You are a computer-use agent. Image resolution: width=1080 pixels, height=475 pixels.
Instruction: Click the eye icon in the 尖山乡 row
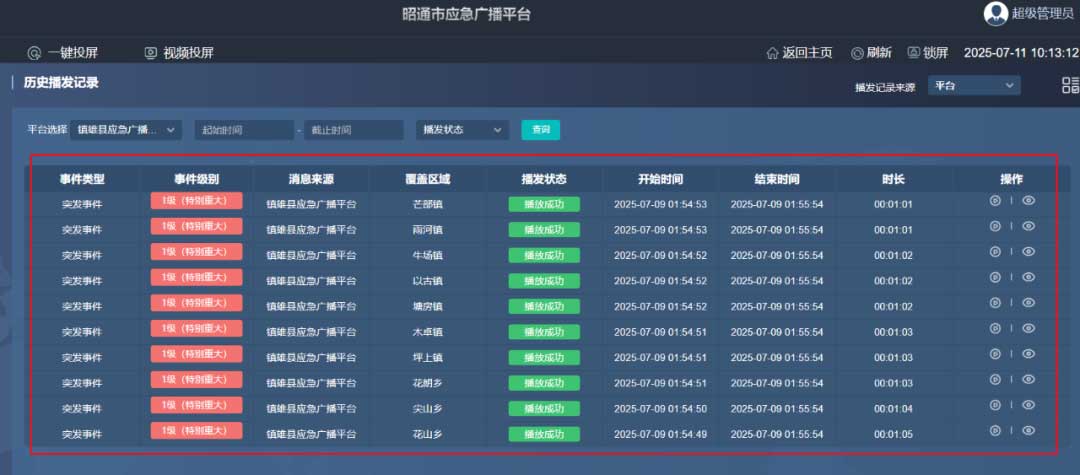1028,405
